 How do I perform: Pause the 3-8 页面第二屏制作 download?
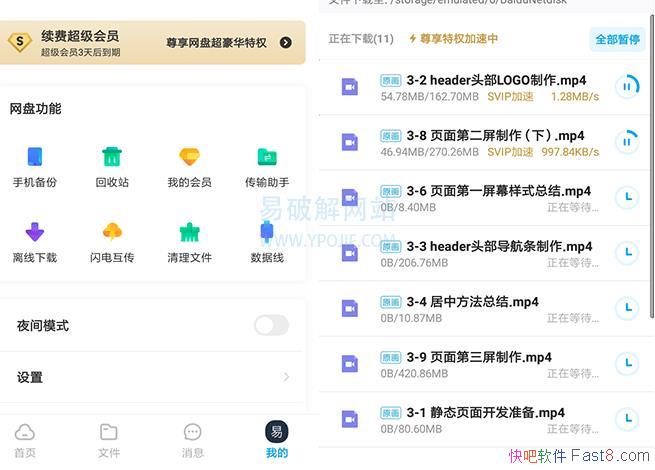[627, 142]
